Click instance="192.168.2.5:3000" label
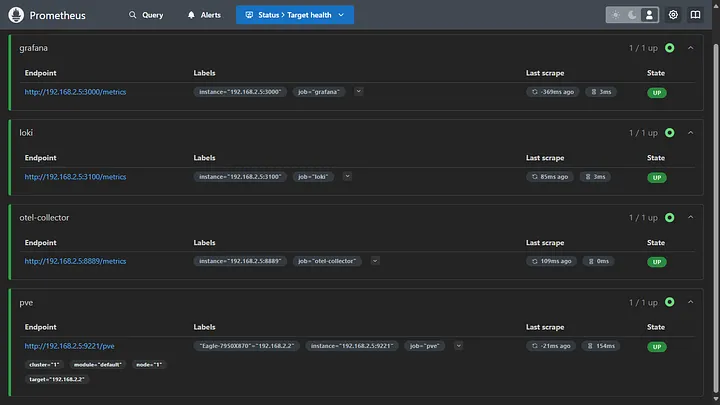The width and height of the screenshot is (720, 405). pyautogui.click(x=240, y=92)
